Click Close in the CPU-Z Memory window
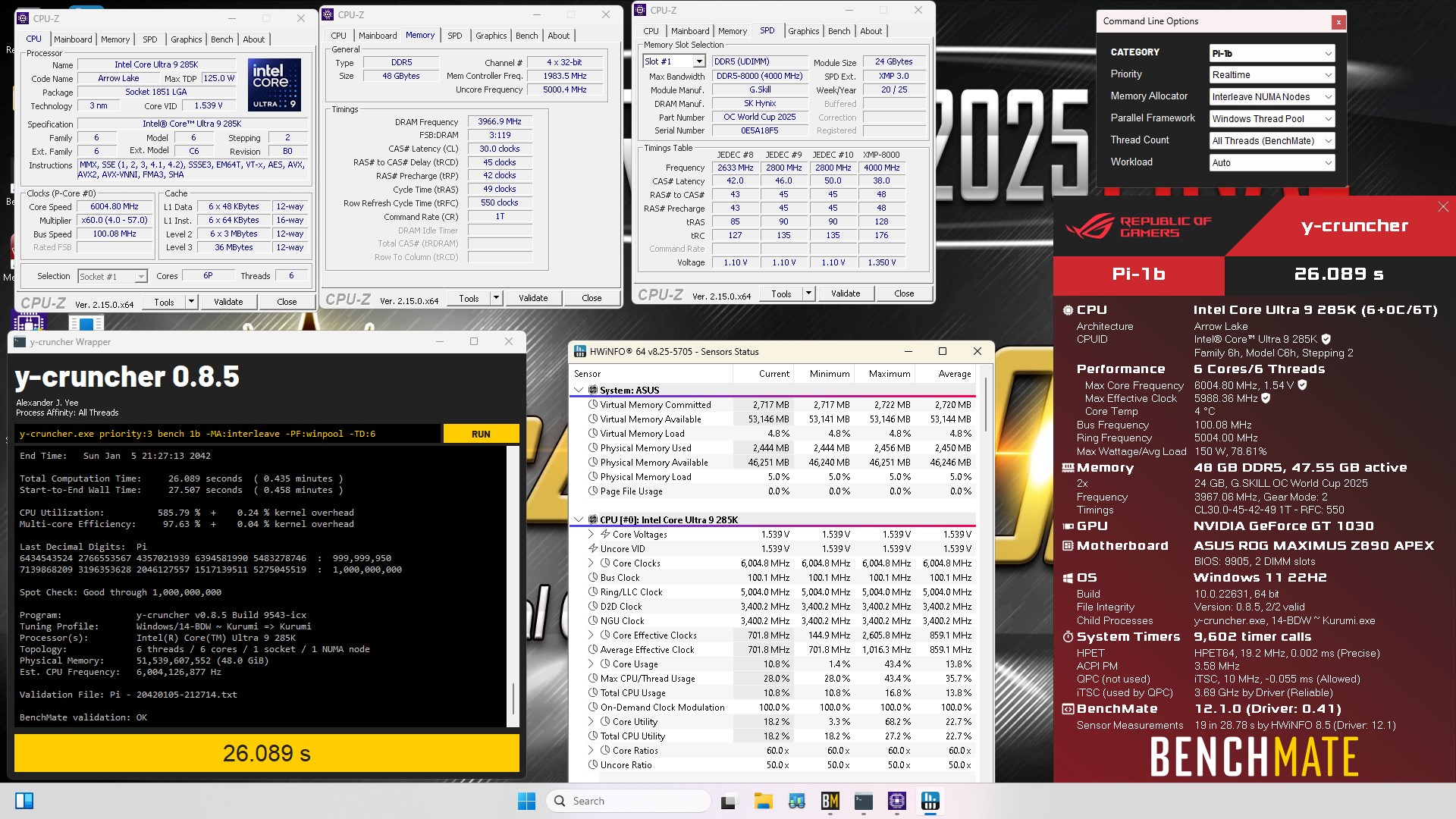 pos(591,298)
